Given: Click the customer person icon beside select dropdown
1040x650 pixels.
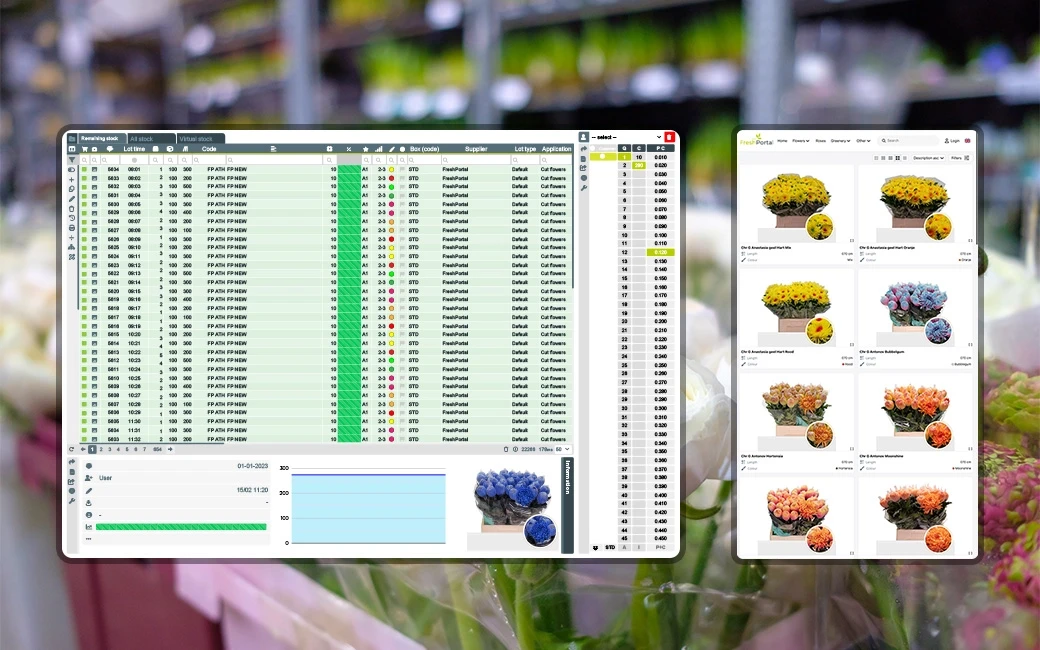Looking at the screenshot, I should pos(584,137).
